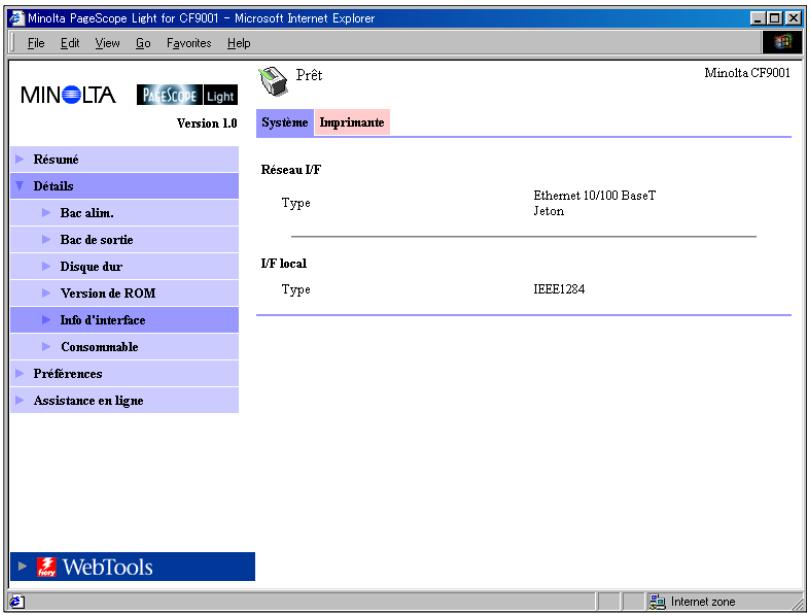
Task: Maximize the Internet Explorer window
Action: (x=774, y=19)
